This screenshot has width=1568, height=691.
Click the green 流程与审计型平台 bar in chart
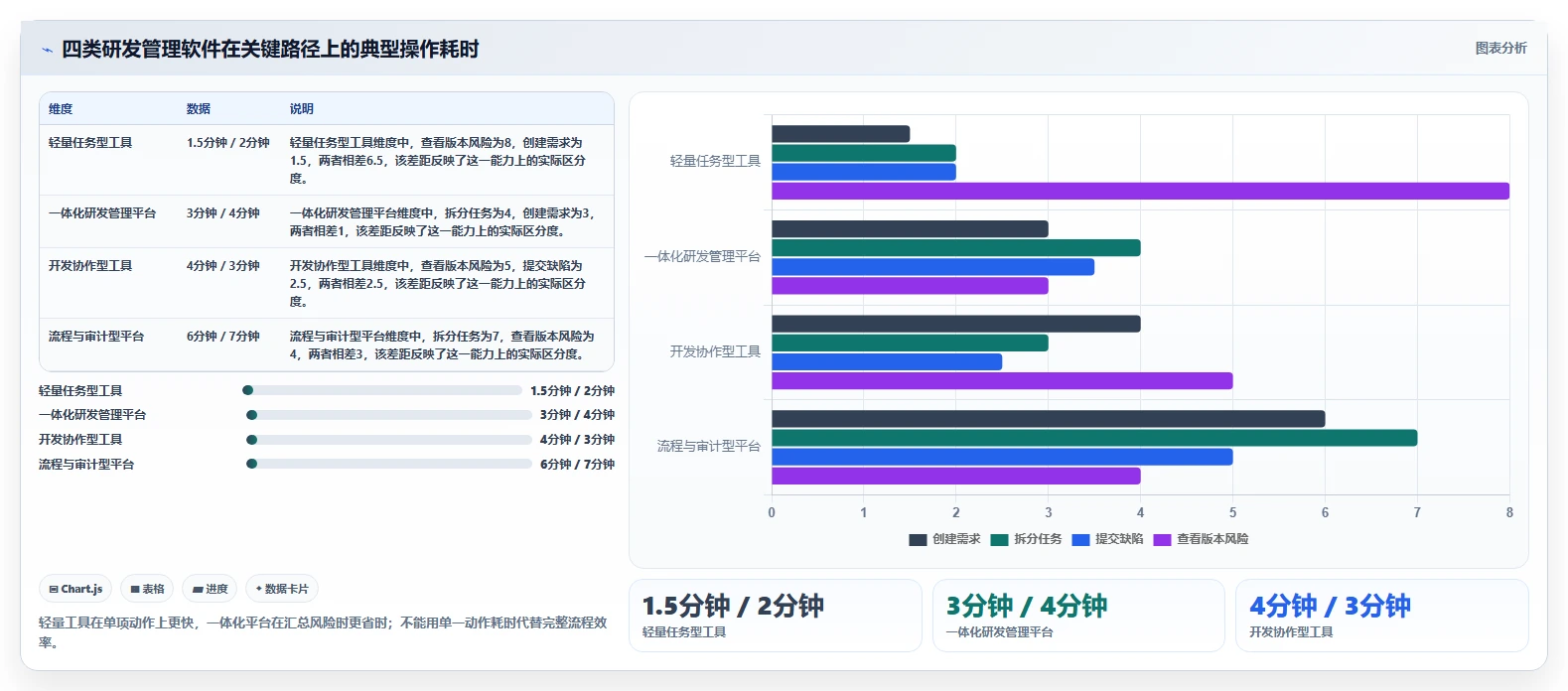[1094, 438]
